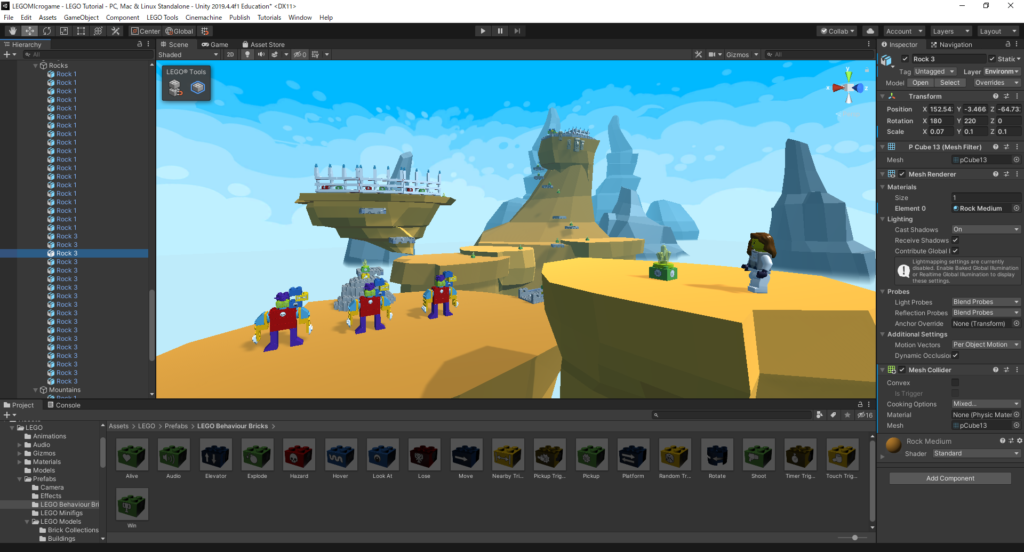Pause the game preview
The height and width of the screenshot is (552, 1024).
click(500, 31)
